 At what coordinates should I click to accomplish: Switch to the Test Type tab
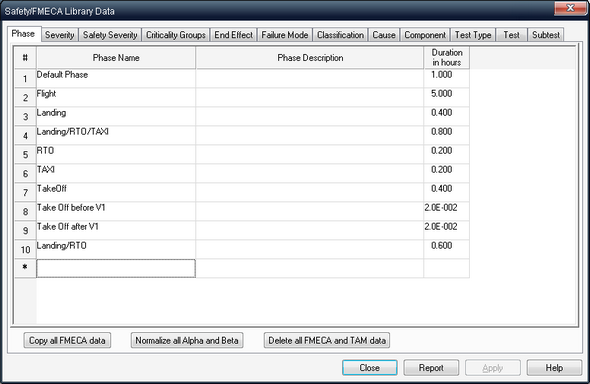click(x=473, y=35)
